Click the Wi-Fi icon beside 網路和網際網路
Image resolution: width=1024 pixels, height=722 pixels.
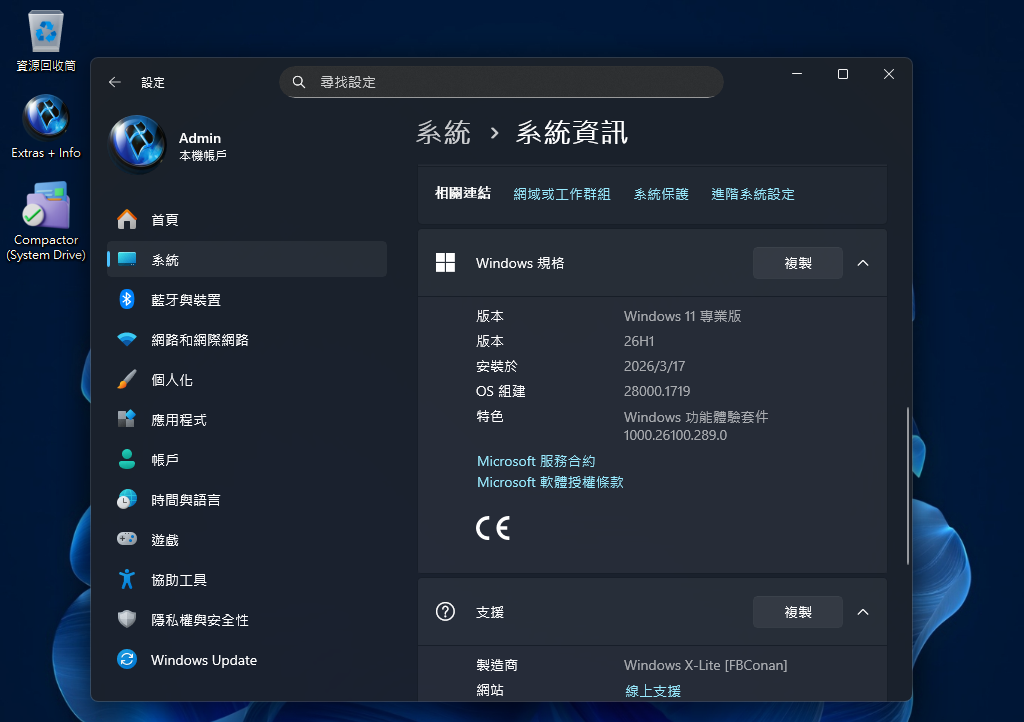[127, 339]
